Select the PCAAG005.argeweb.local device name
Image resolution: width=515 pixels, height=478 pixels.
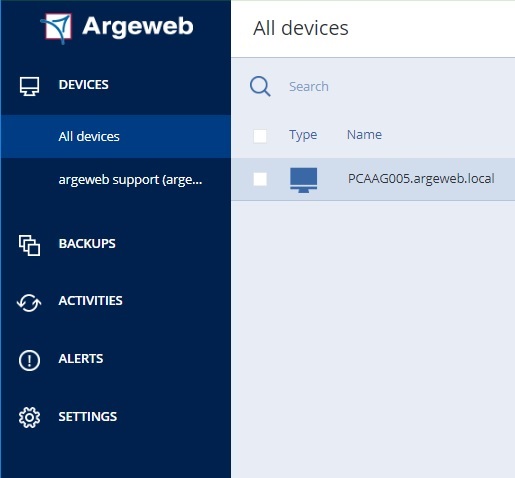point(421,179)
